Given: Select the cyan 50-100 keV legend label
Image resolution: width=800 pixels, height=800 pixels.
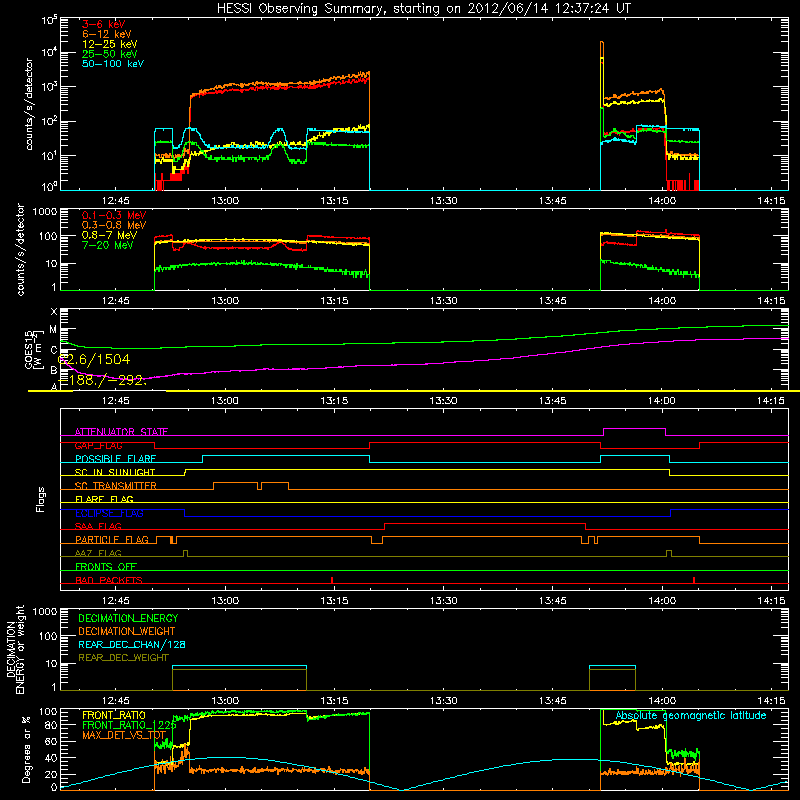Looking at the screenshot, I should [113, 64].
